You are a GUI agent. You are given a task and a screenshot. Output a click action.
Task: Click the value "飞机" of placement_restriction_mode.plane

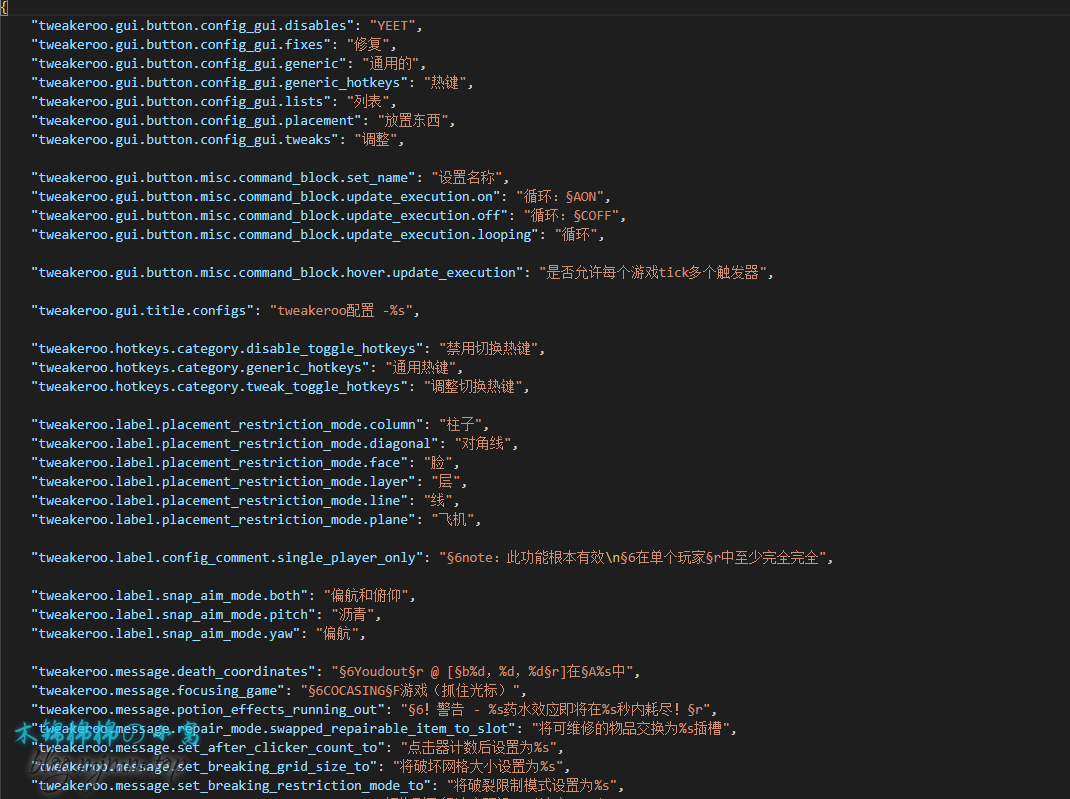pos(453,521)
